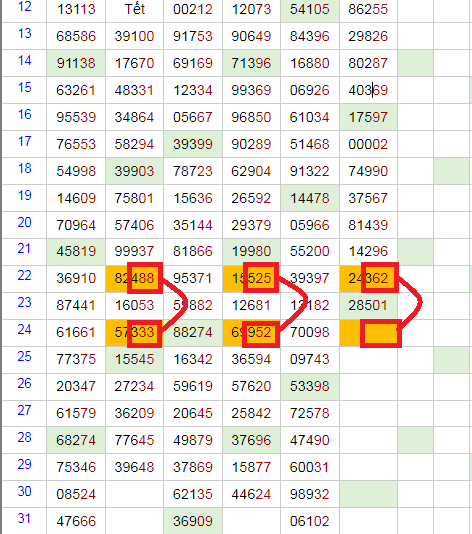Click cell with 00002
472x534 pixels.
click(368, 144)
